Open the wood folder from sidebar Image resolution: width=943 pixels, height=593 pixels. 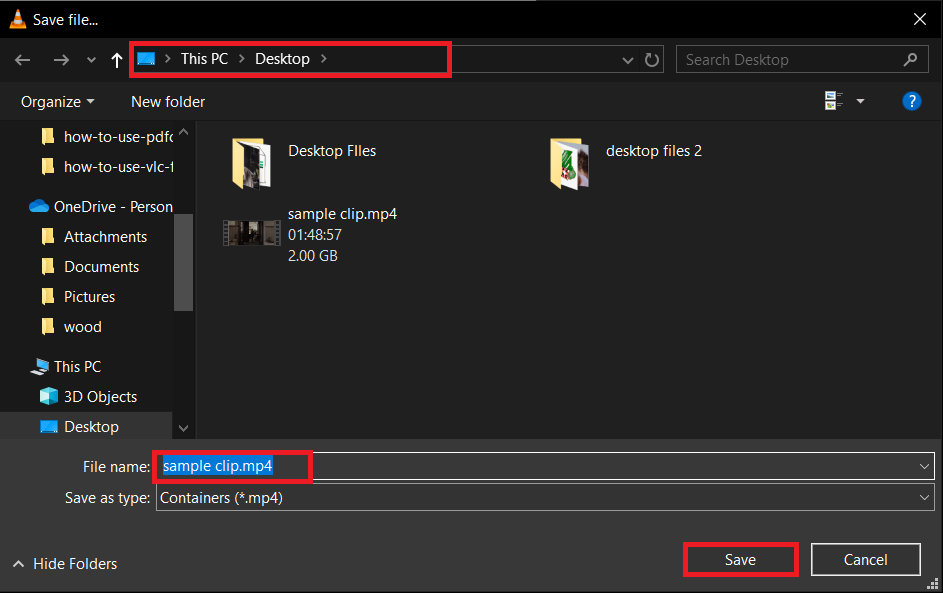[85, 326]
